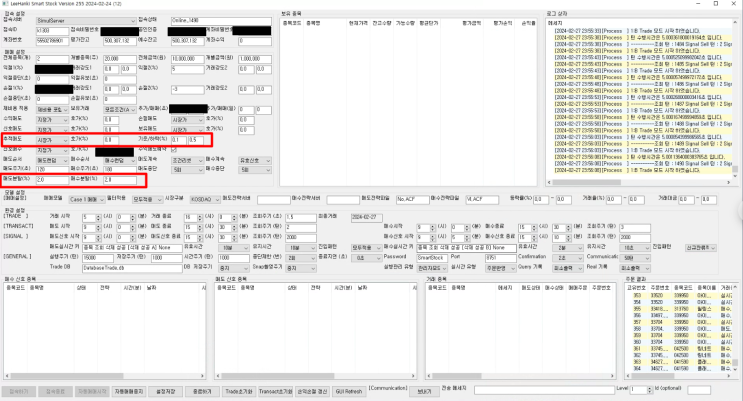Viewport: 743px width, 401px height.
Task: Open the 추적매도 시장가 dropdown
Action: [x=53, y=140]
